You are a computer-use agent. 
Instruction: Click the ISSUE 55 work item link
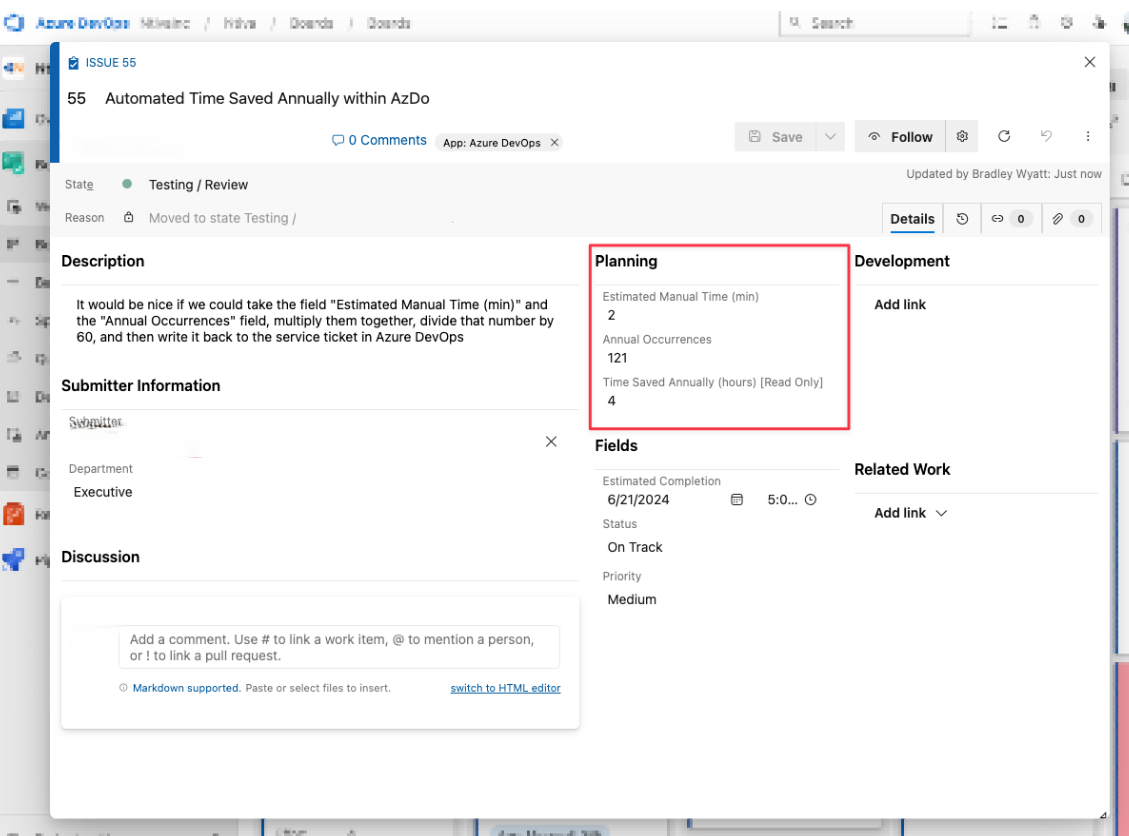pos(110,63)
